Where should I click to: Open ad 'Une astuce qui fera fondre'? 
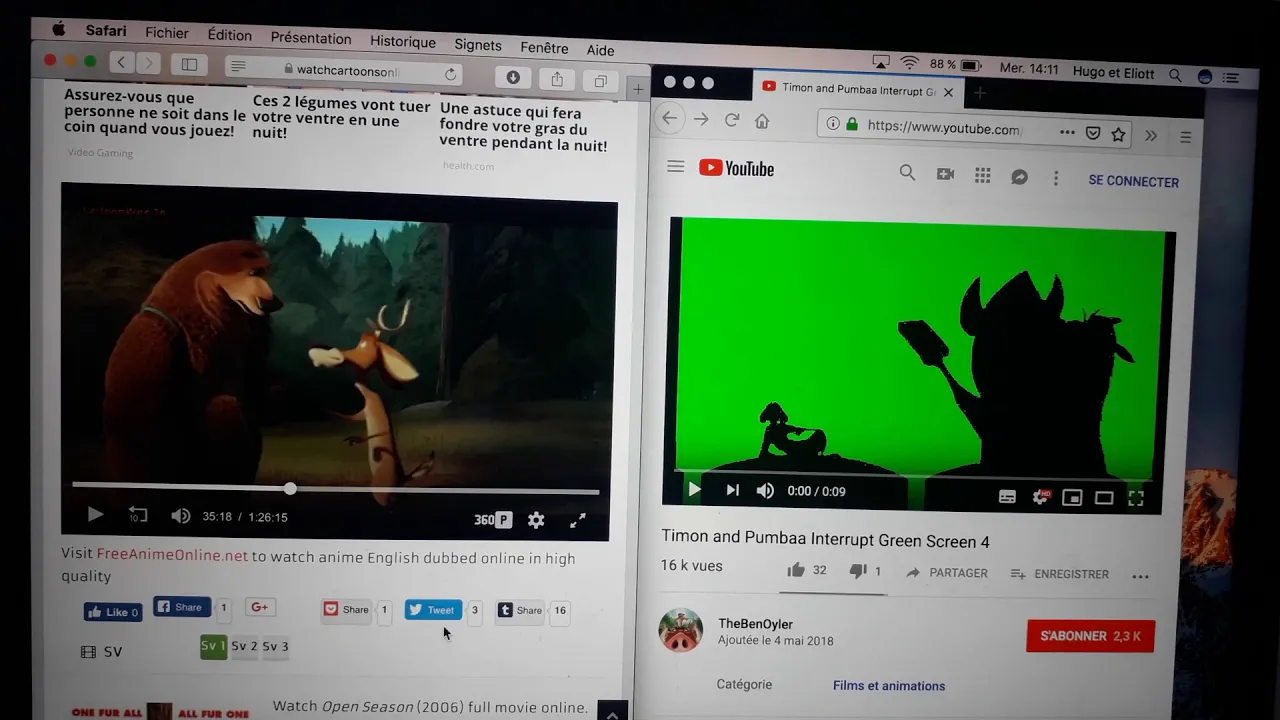524,129
